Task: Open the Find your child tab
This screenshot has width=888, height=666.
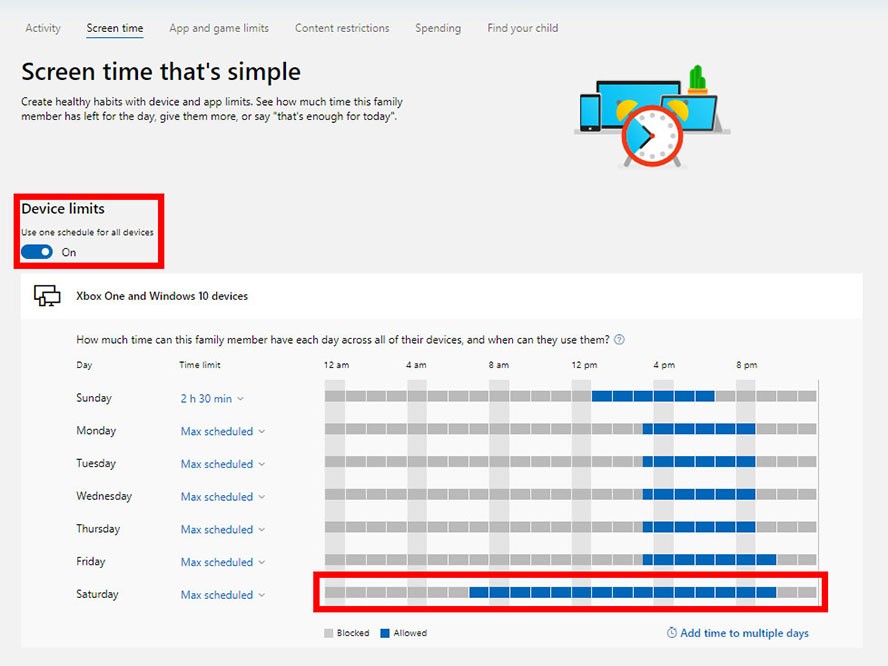Action: coord(522,28)
